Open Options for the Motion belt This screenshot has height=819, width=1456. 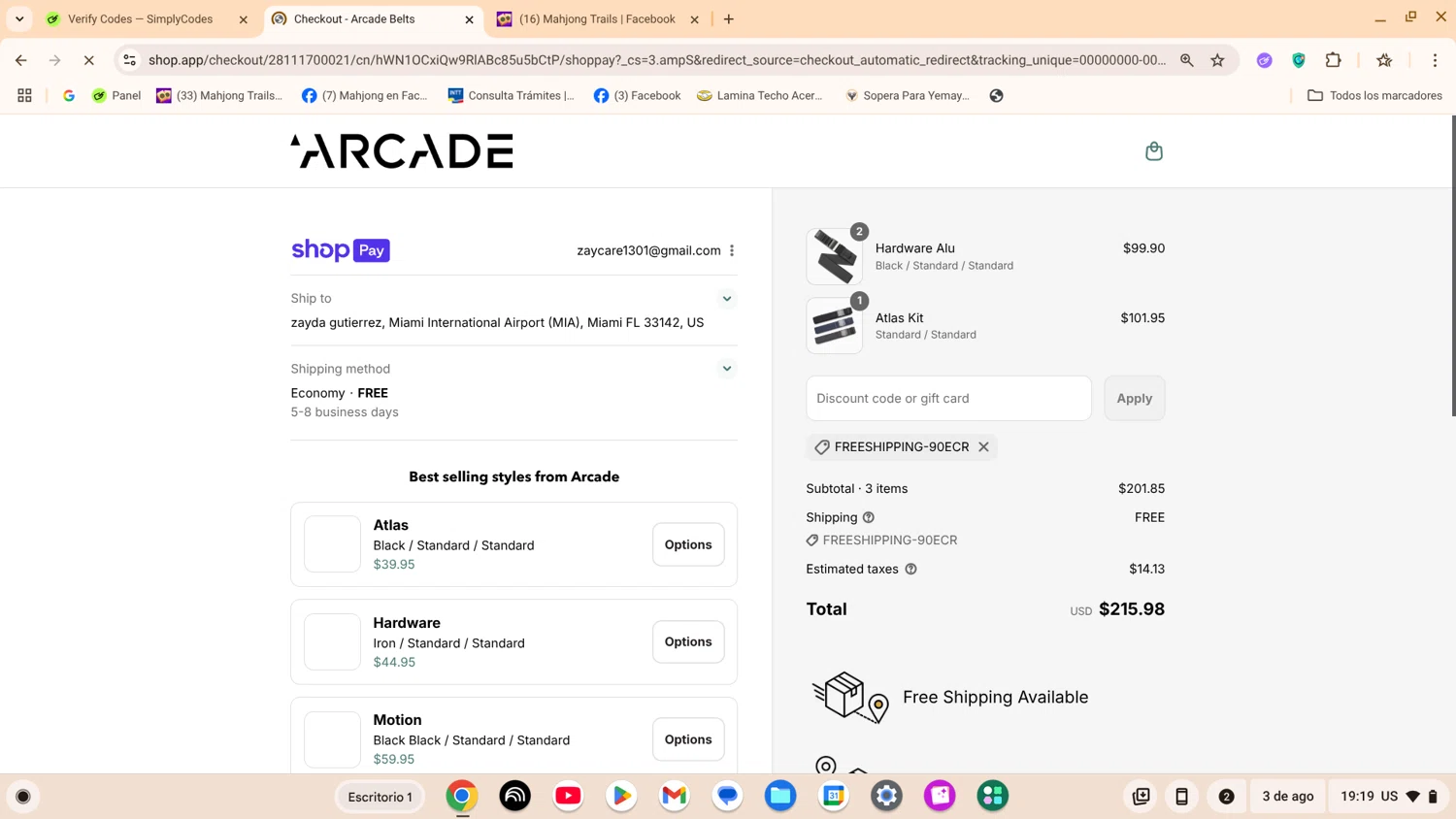click(688, 739)
